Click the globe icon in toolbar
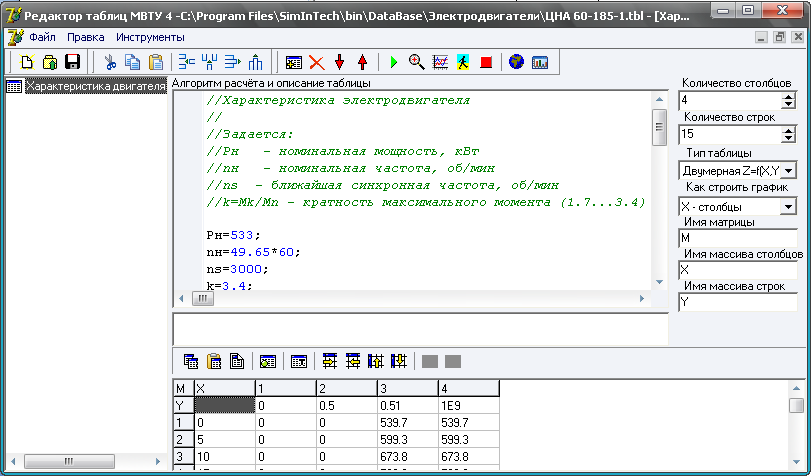This screenshot has height=476, width=811. coord(516,62)
